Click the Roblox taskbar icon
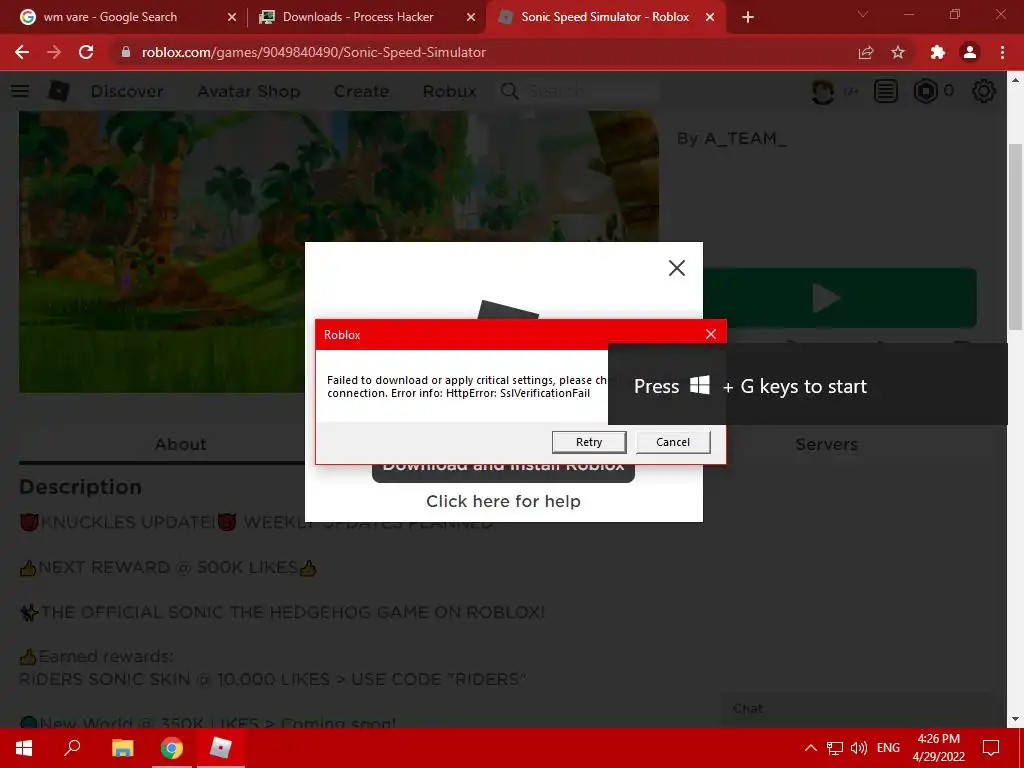1024x768 pixels. pos(221,748)
